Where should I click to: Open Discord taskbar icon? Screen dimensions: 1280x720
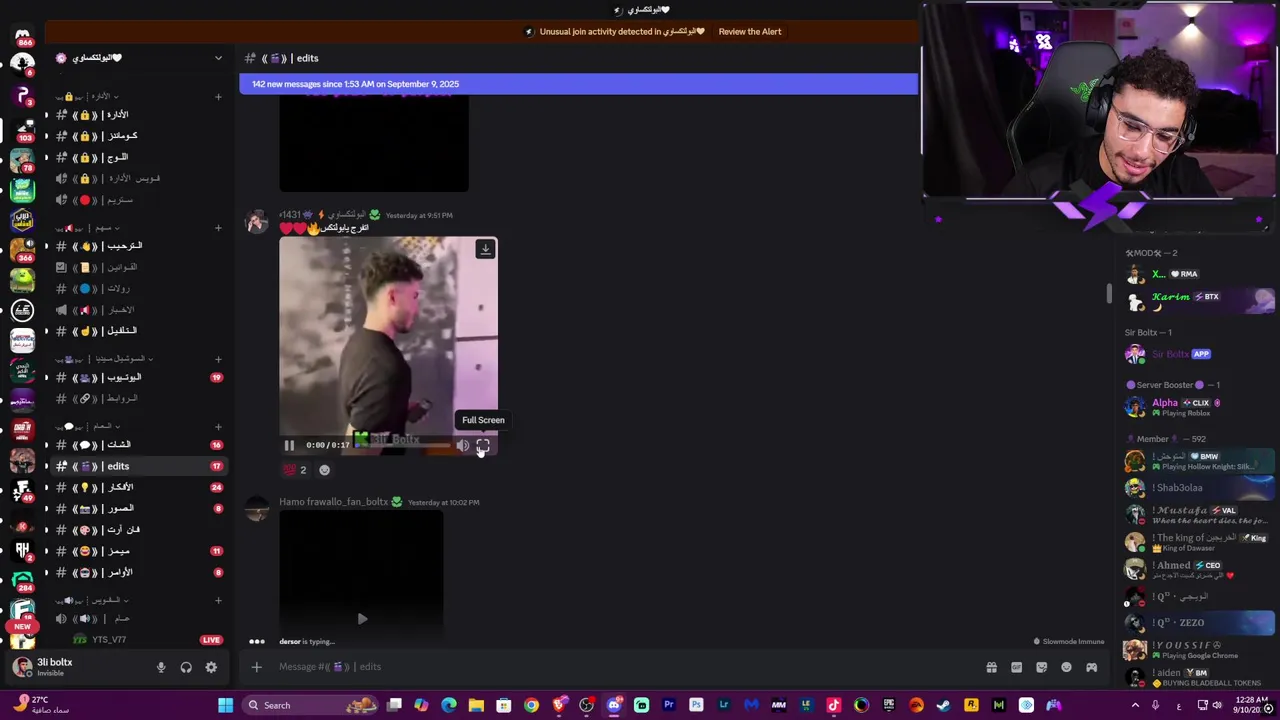tap(614, 705)
